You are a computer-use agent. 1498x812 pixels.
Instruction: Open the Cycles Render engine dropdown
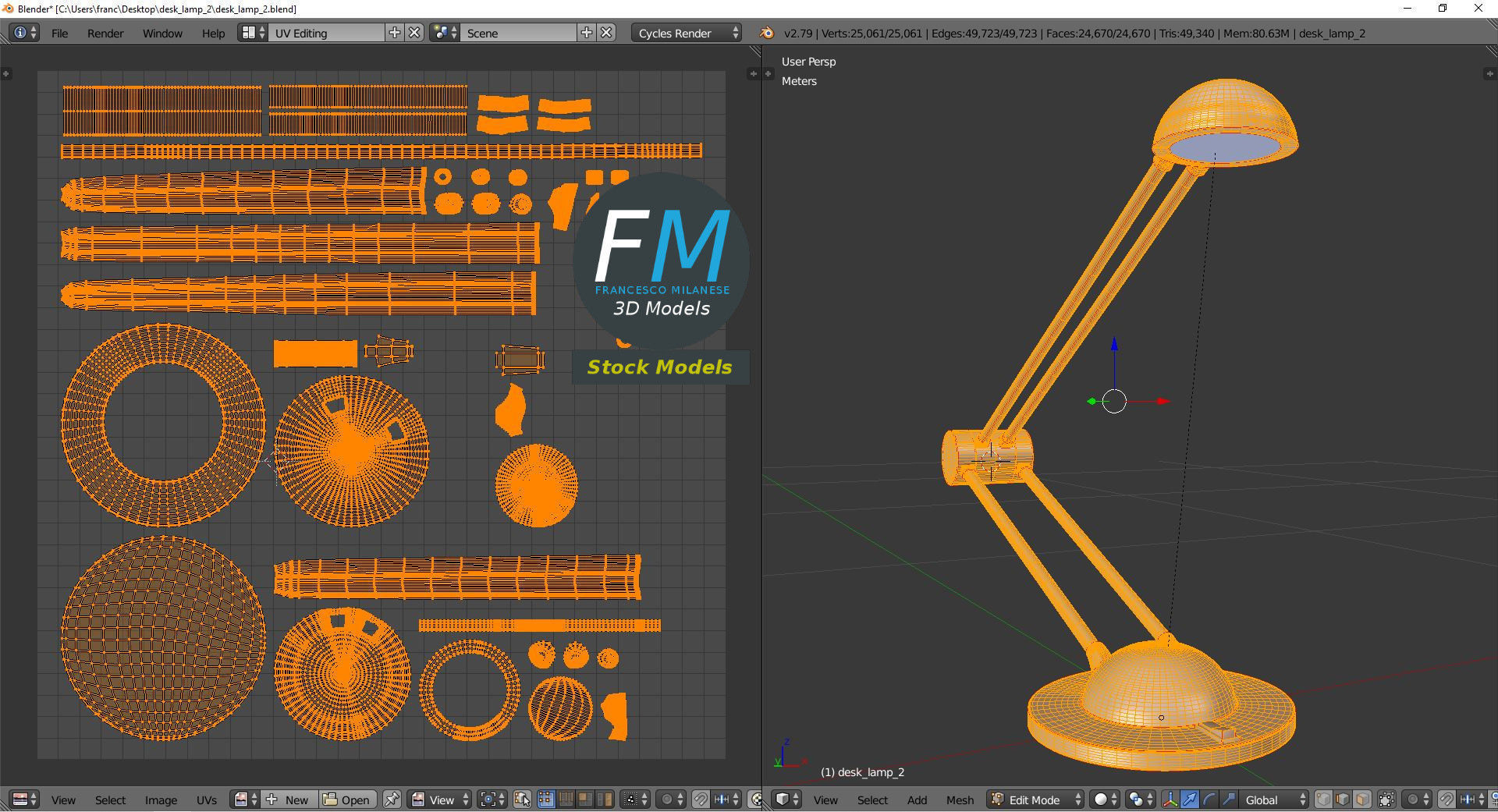(x=687, y=33)
